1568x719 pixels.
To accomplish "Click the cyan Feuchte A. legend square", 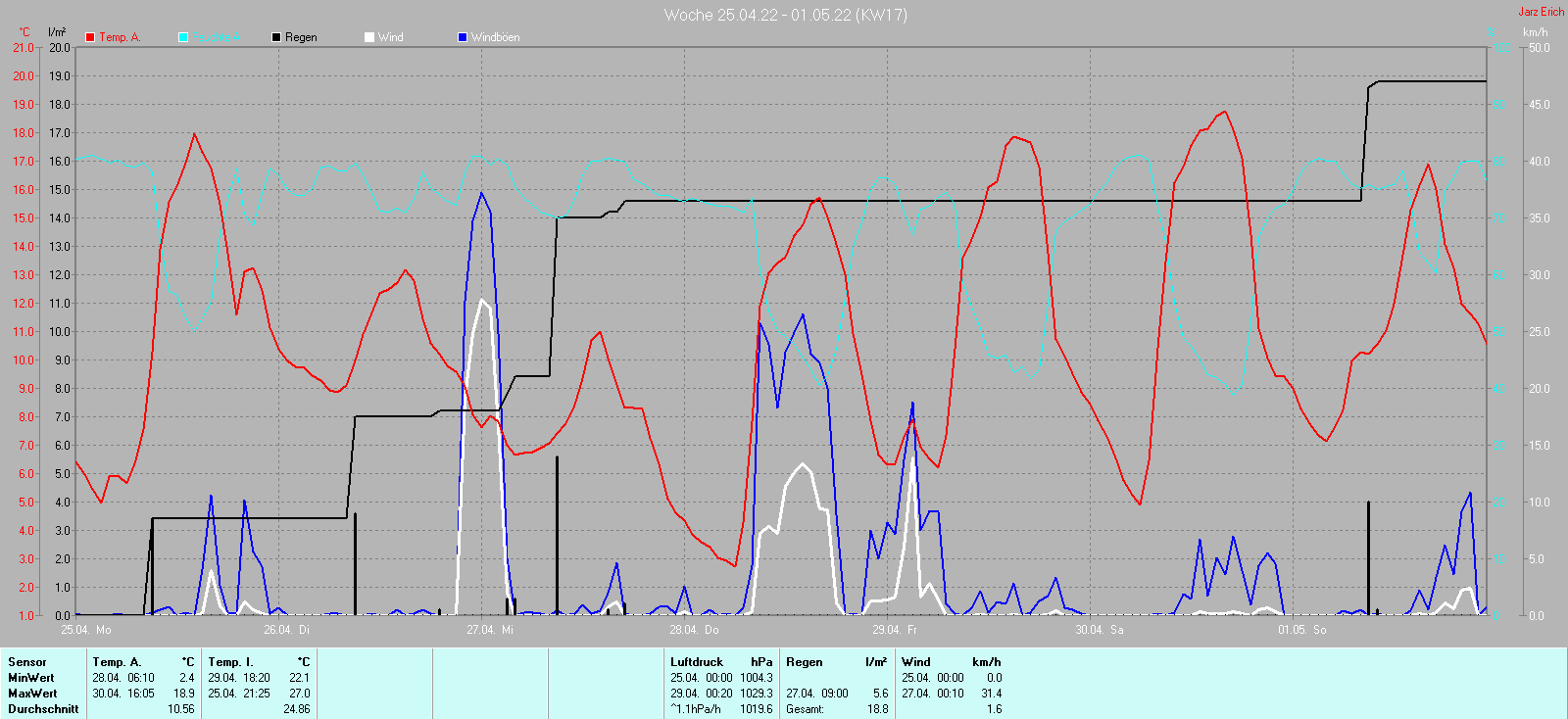I will [183, 37].
